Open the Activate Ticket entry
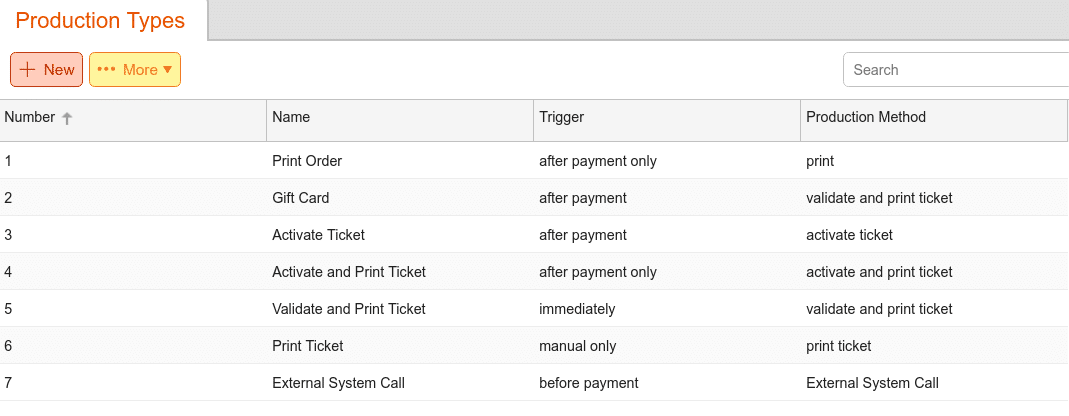Viewport: 1069px width, 416px height. [x=318, y=235]
